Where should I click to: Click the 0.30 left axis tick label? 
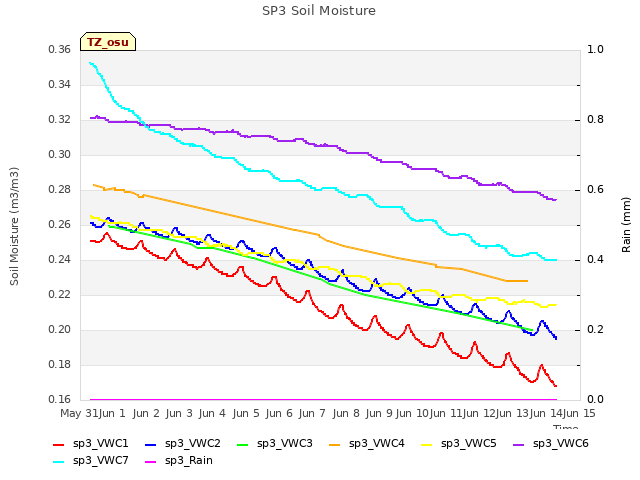(x=60, y=154)
